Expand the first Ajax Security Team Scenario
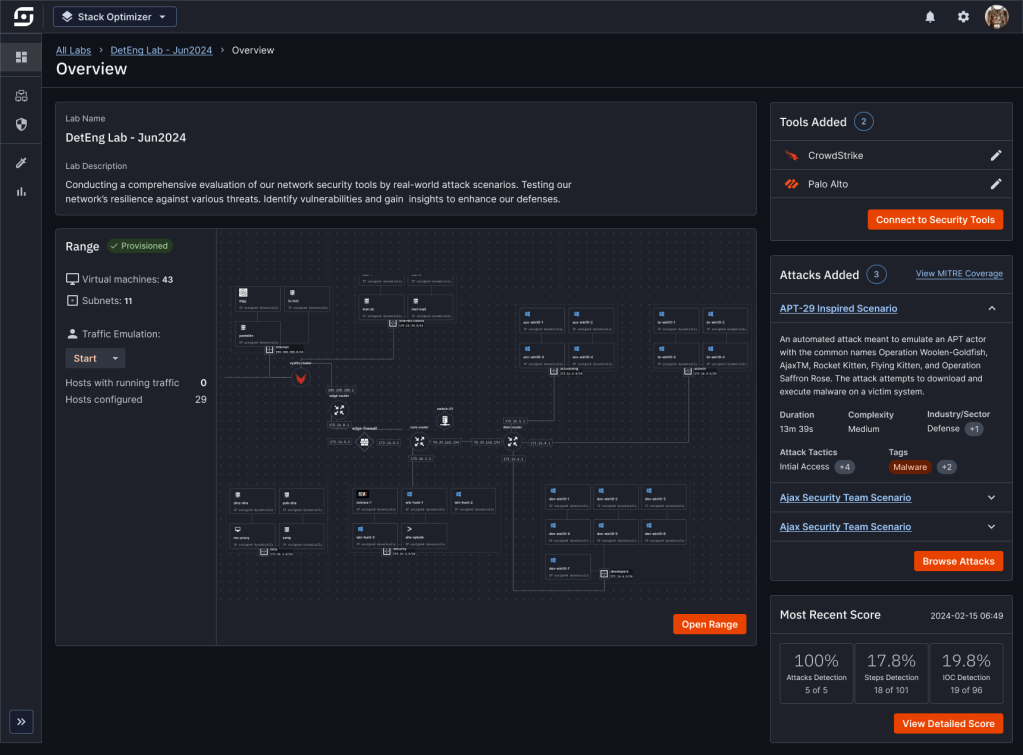 pyautogui.click(x=992, y=497)
